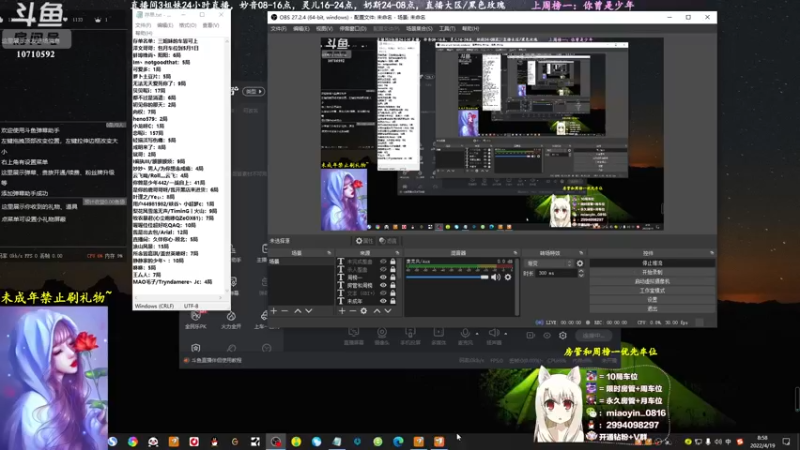
Task: Move source up in OBS Sources panel
Action: [377, 311]
